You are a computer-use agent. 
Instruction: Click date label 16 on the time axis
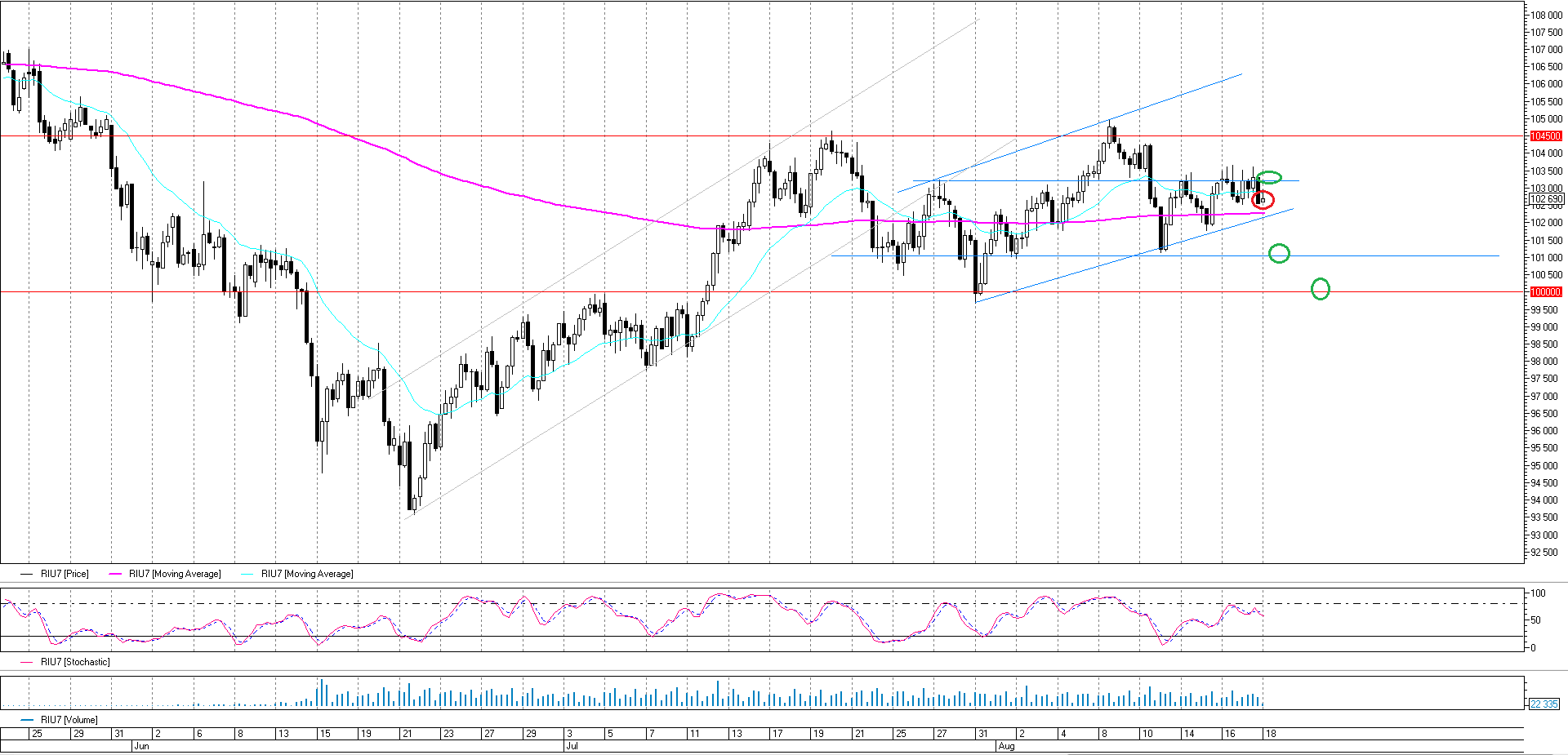tap(1230, 734)
